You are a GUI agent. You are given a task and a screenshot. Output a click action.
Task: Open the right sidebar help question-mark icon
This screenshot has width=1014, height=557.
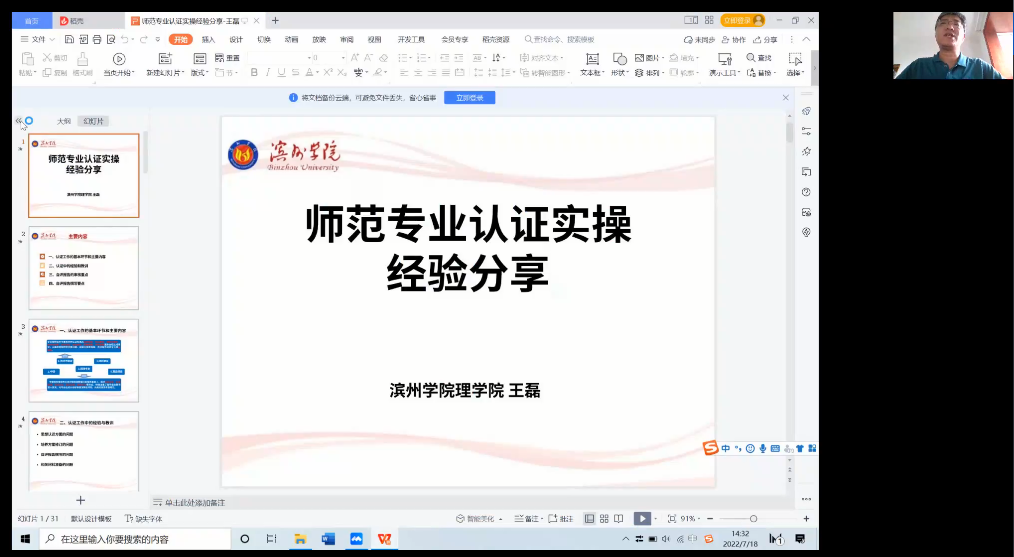(806, 192)
